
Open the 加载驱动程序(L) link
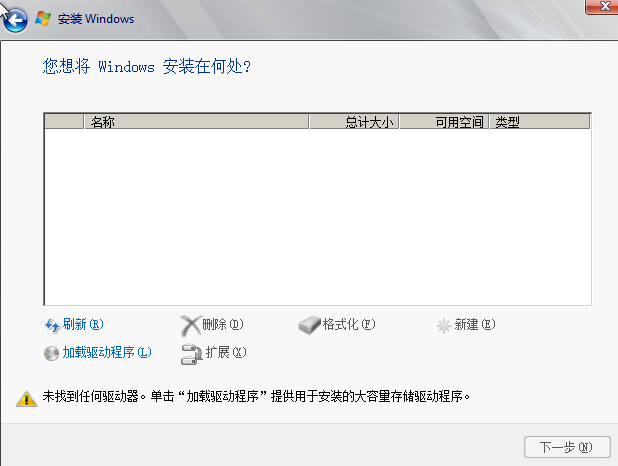(x=106, y=353)
